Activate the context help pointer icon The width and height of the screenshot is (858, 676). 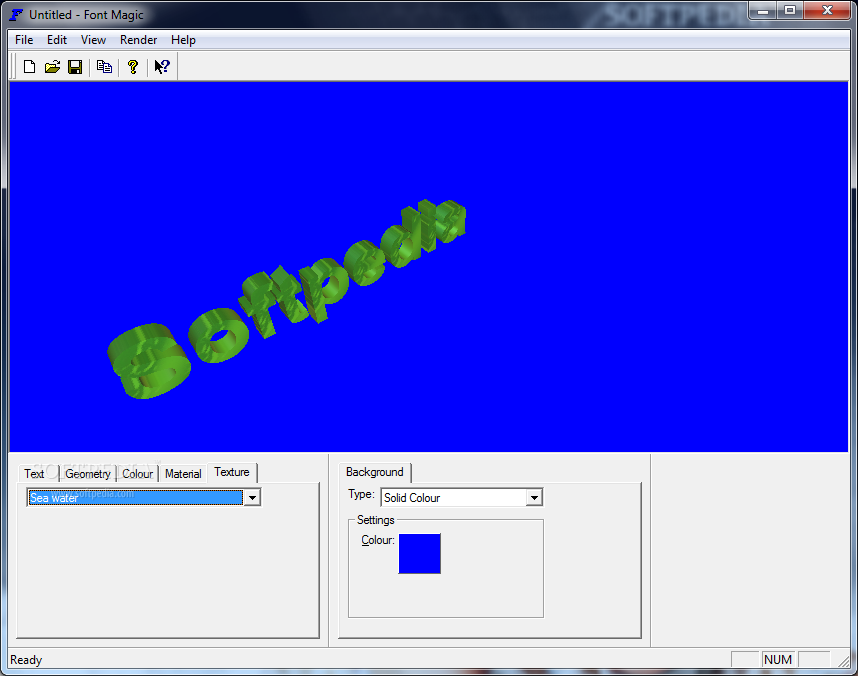coord(162,67)
